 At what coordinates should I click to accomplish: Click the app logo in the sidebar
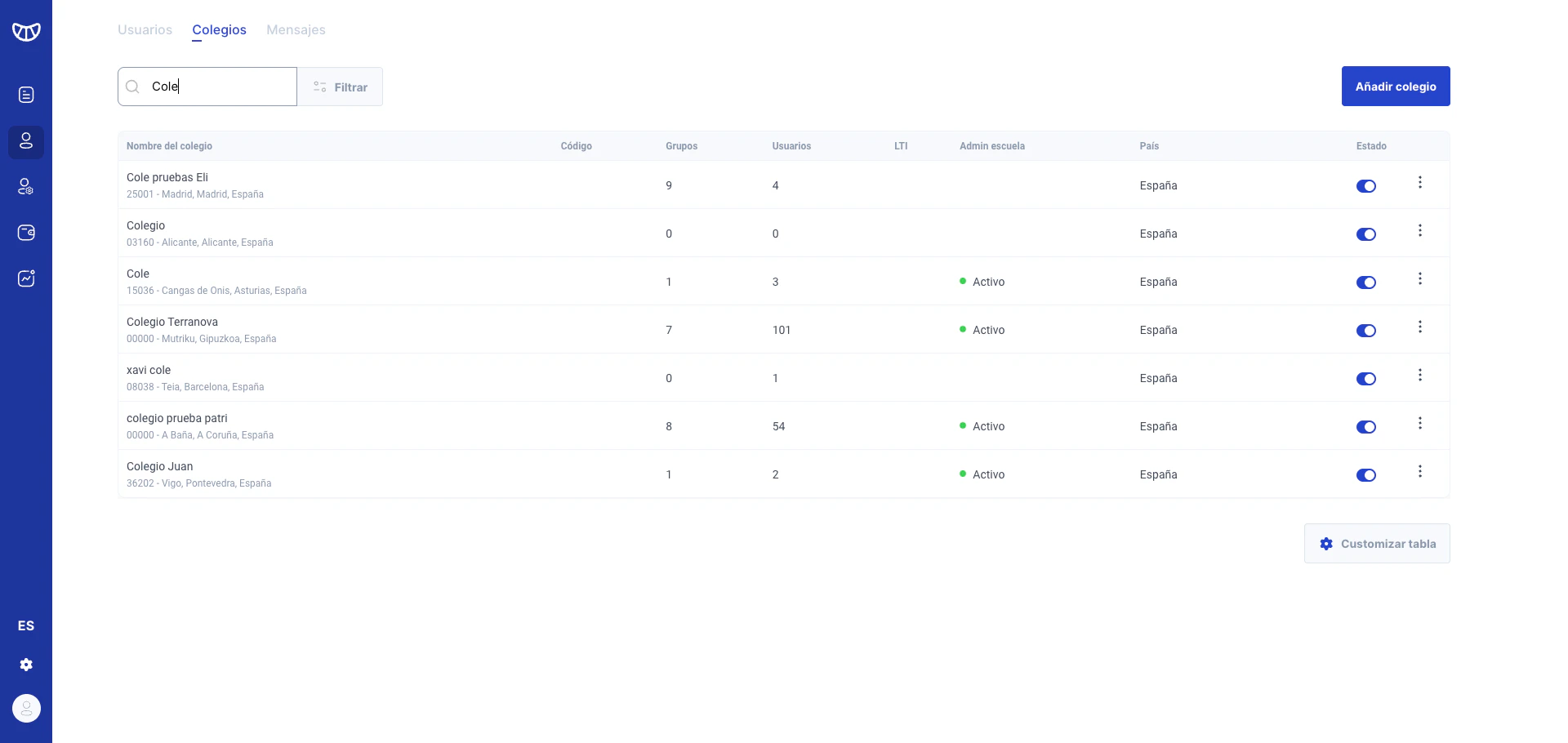pos(26,32)
